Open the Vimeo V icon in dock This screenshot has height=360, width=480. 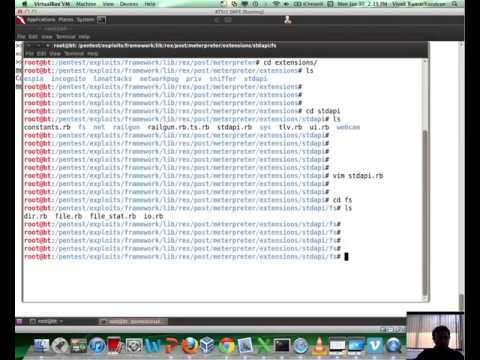[x=375, y=346]
